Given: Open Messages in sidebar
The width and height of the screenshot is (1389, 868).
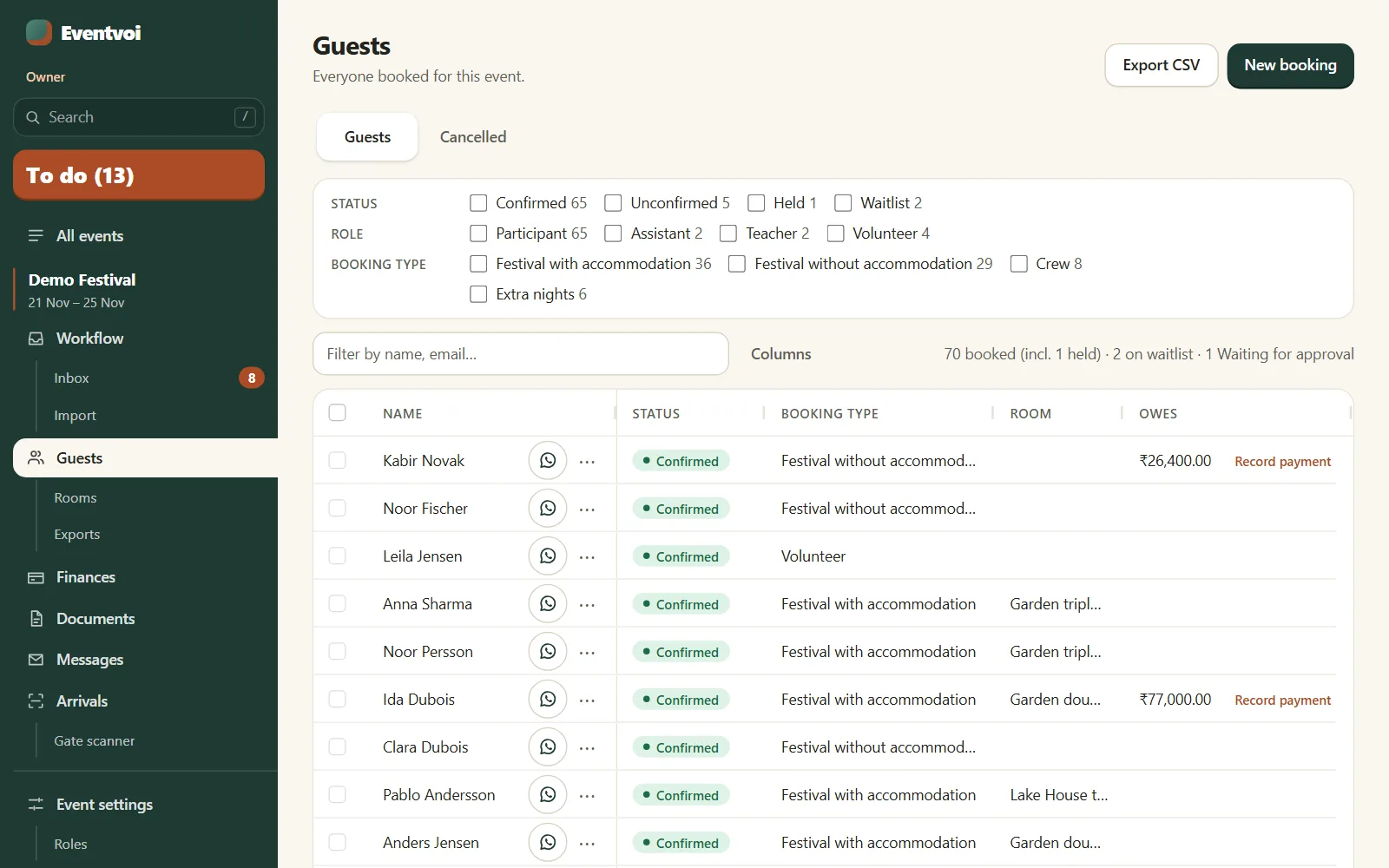Looking at the screenshot, I should [139, 660].
